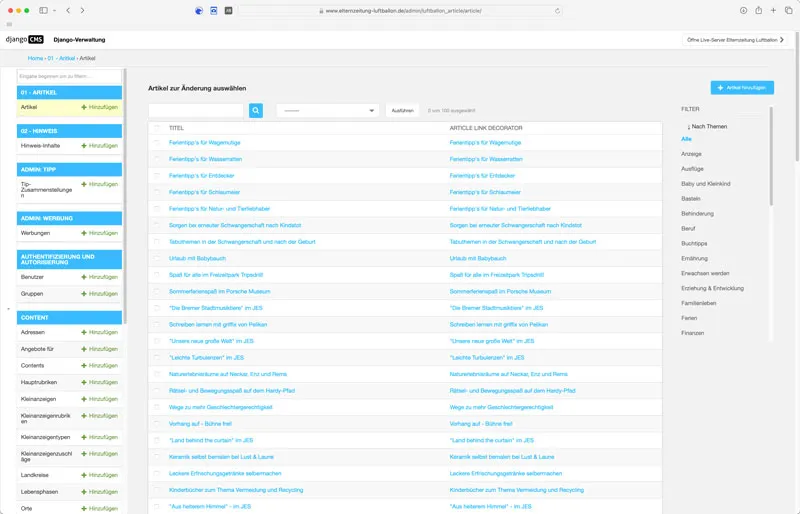Go forward with Safari forward arrow
The image size is (800, 514).
[x=82, y=10]
